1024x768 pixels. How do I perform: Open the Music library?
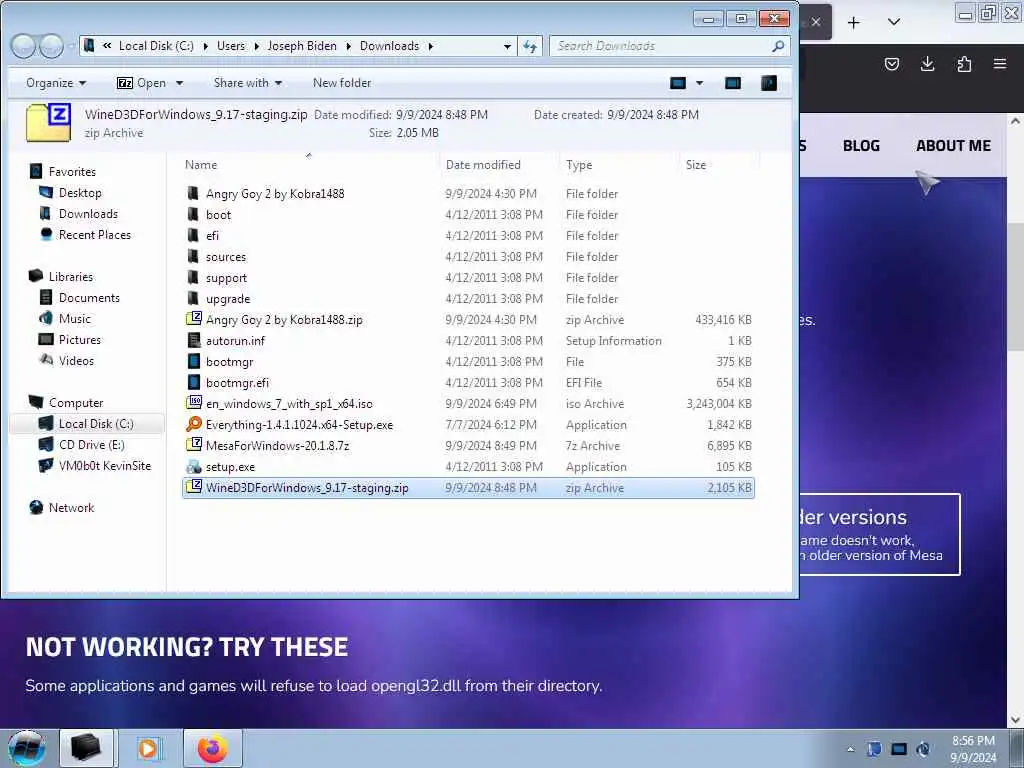point(74,319)
